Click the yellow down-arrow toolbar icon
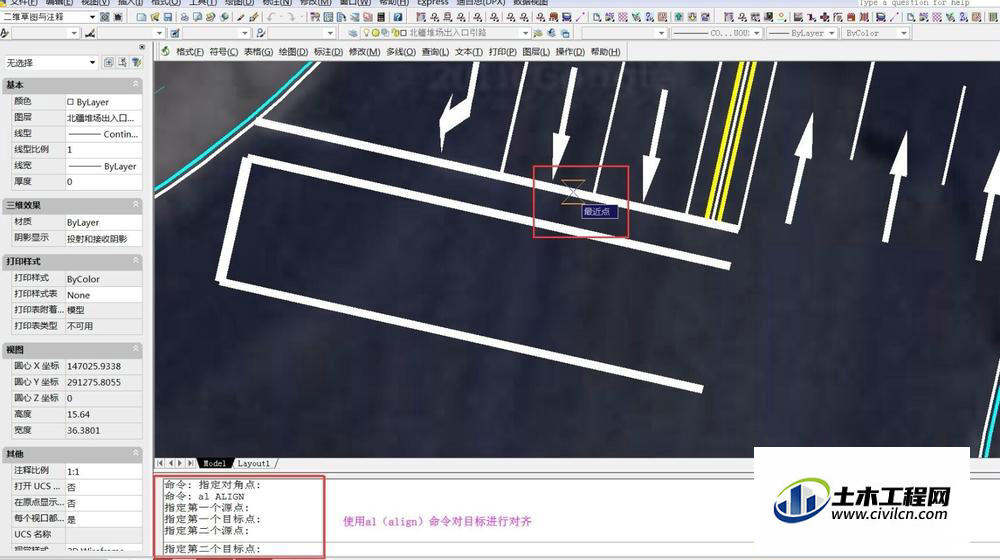Viewport: 1000px width, 560px height. pos(692,17)
